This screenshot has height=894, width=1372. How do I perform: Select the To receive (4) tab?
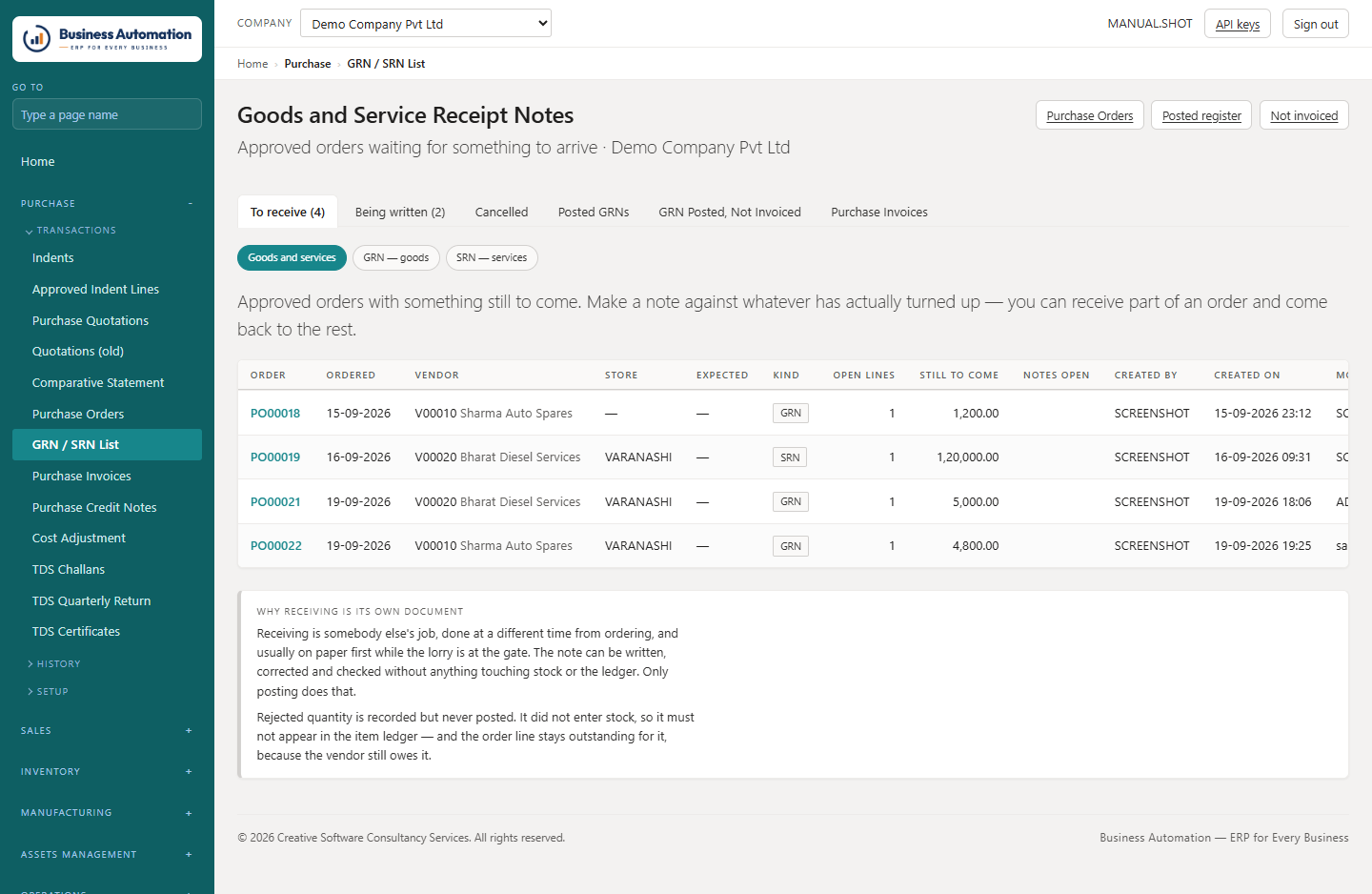pos(288,213)
